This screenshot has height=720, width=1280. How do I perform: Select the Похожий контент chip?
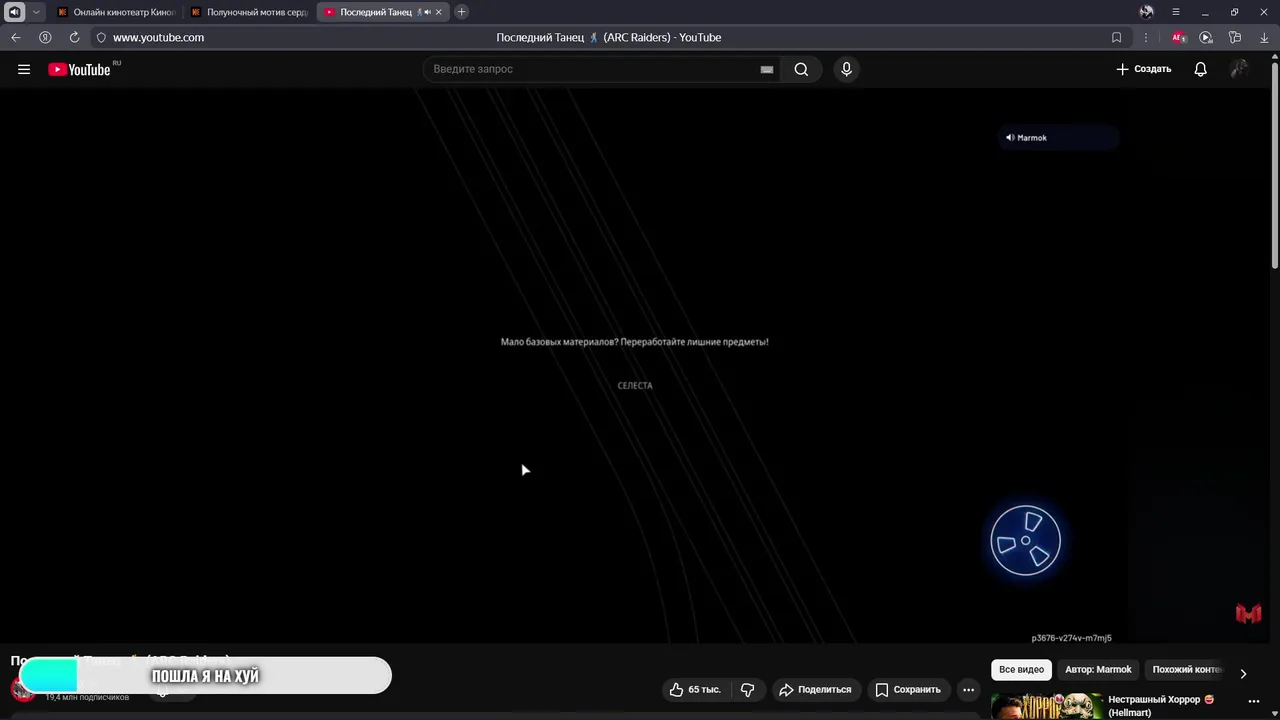pos(1187,670)
